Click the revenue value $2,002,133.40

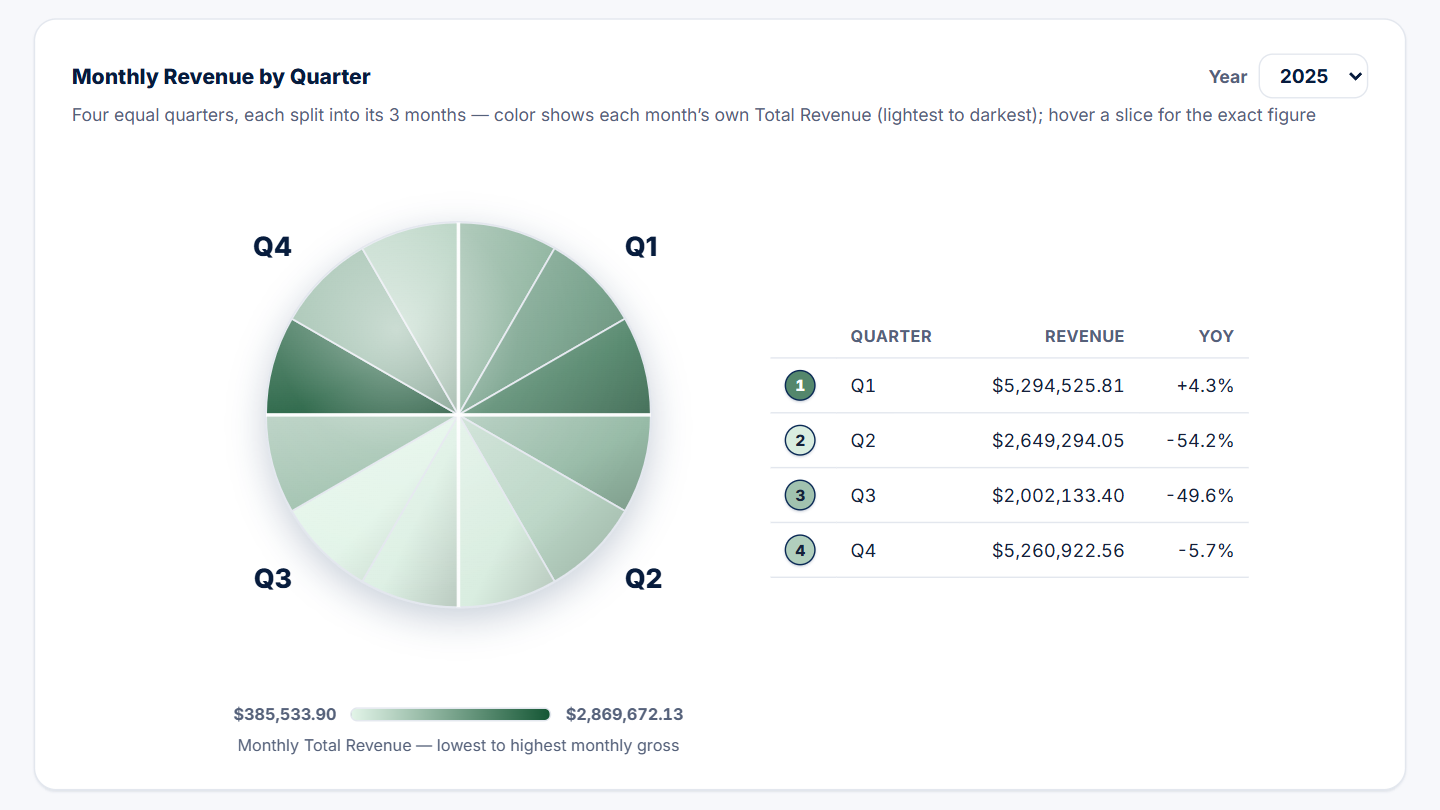[1058, 495]
